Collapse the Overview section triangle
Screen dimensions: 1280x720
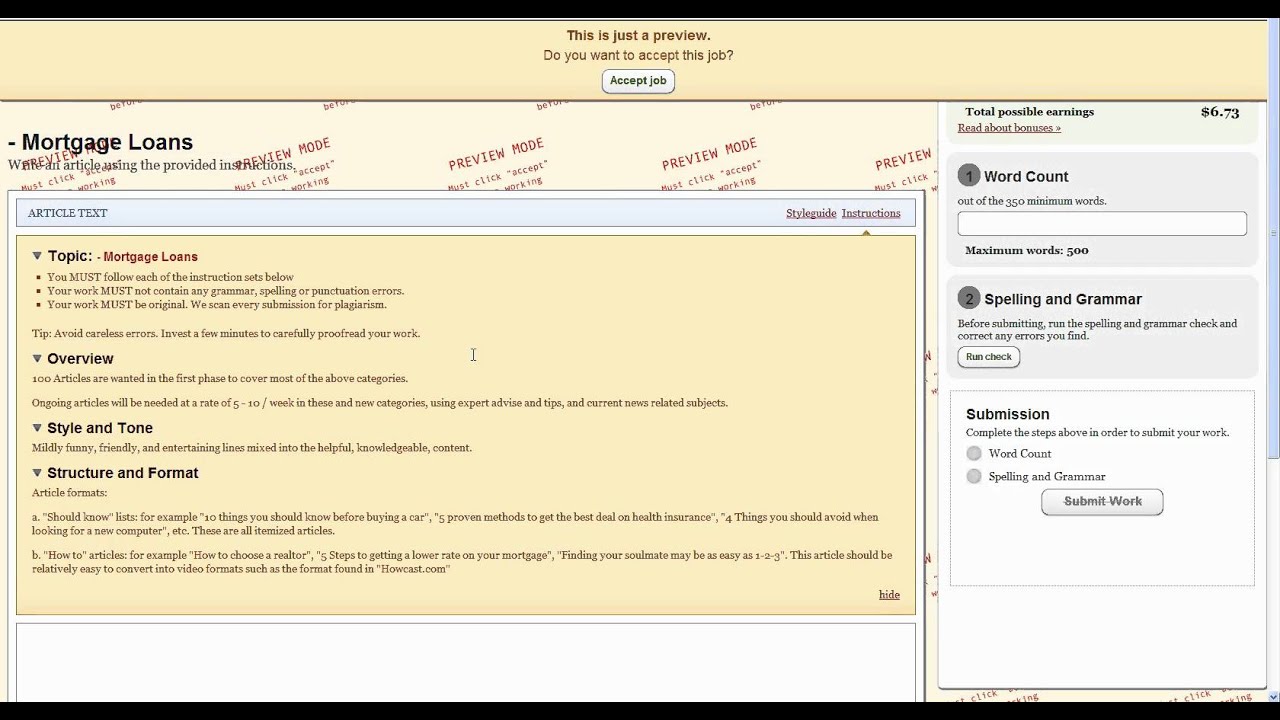[x=37, y=358]
